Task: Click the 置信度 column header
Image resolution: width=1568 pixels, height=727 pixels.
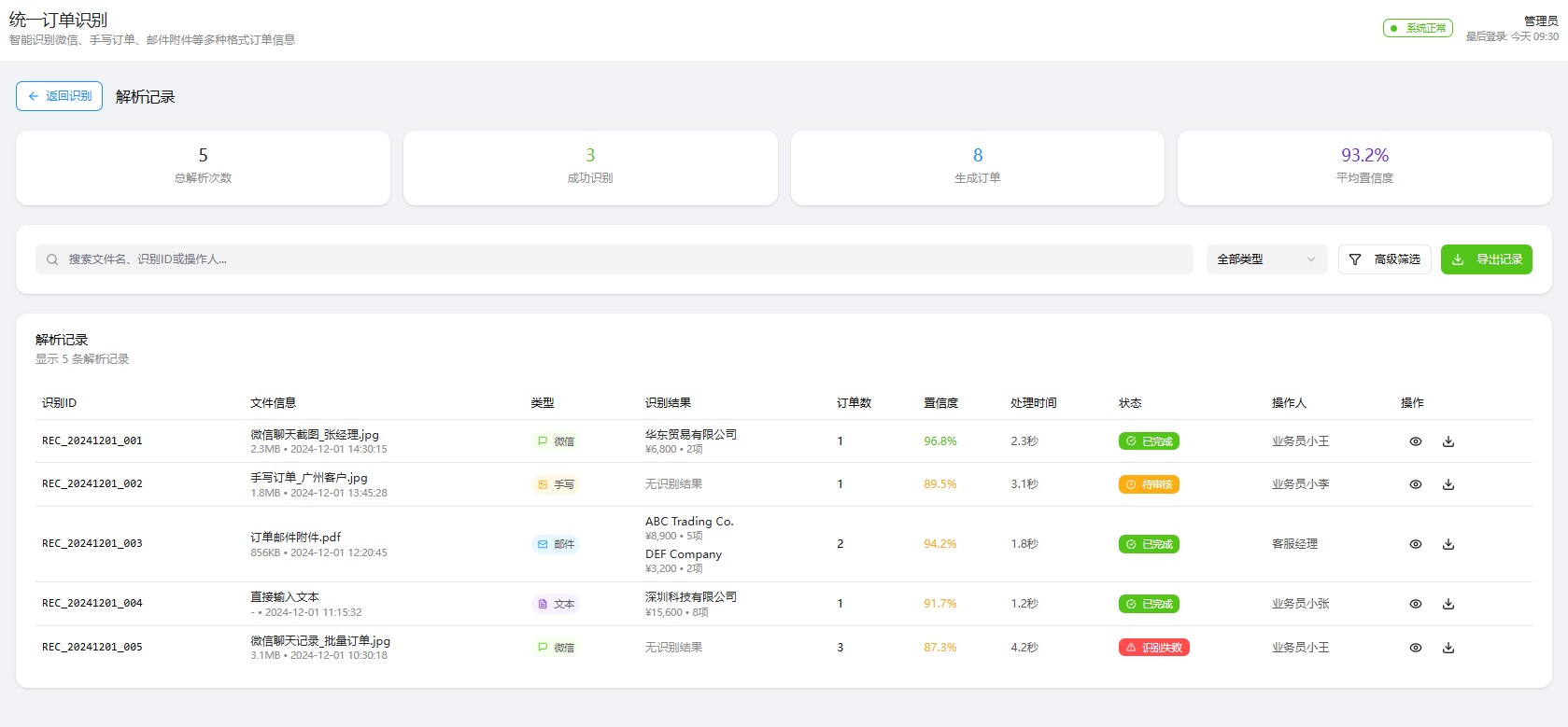Action: [x=940, y=403]
